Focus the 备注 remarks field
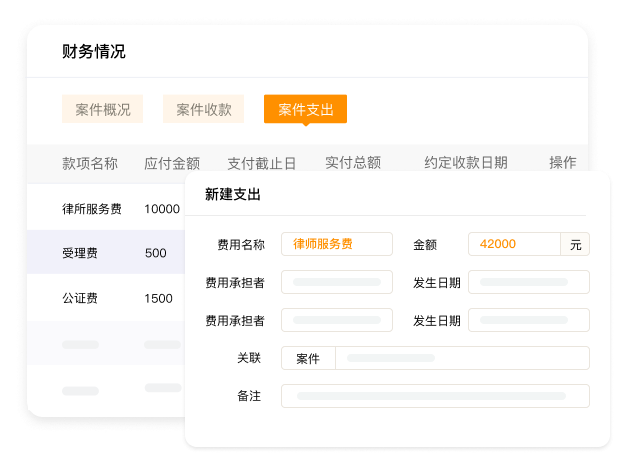This screenshot has width=638, height=465. (x=435, y=396)
